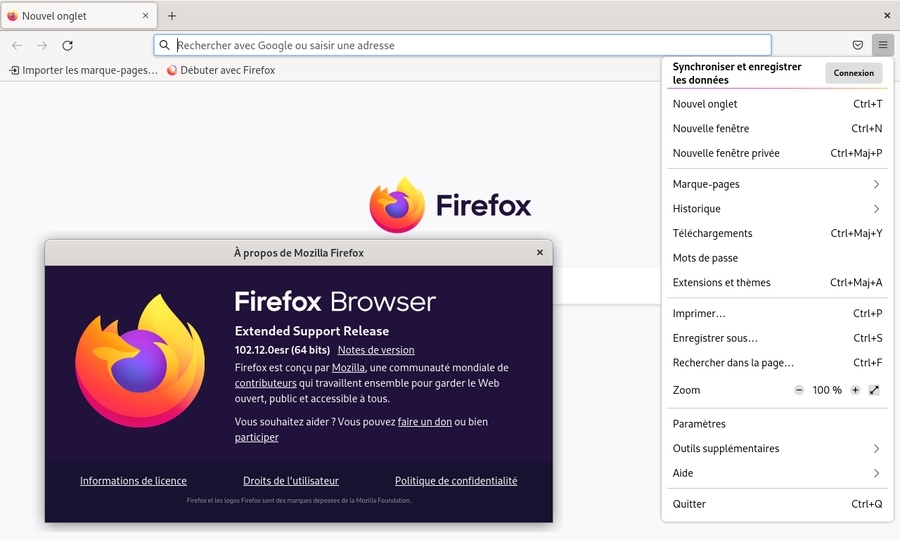Open Mots de passe

(x=777, y=258)
